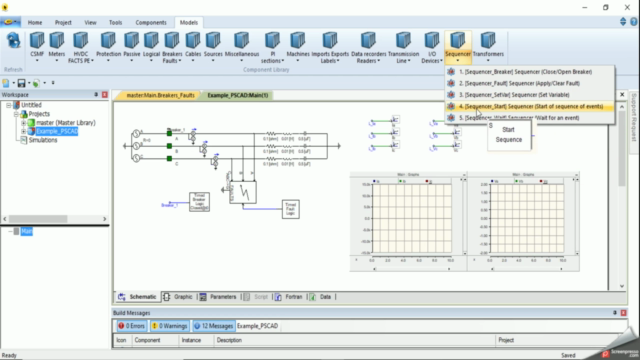Click the Save icon in quick toolbar
This screenshot has width=640, height=360.
[x=21, y=83]
